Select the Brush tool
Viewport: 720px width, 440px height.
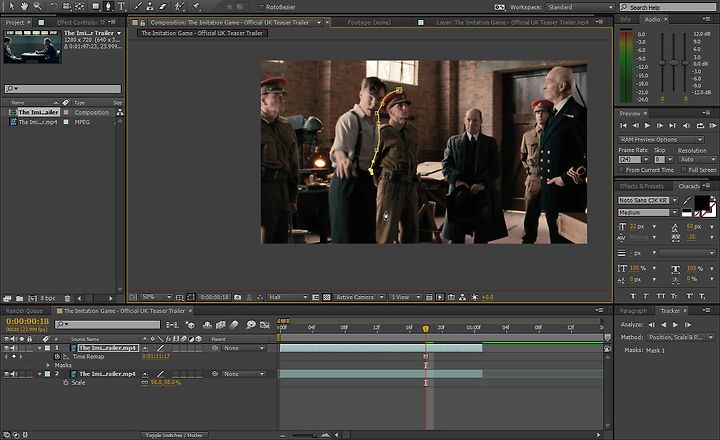pyautogui.click(x=138, y=6)
